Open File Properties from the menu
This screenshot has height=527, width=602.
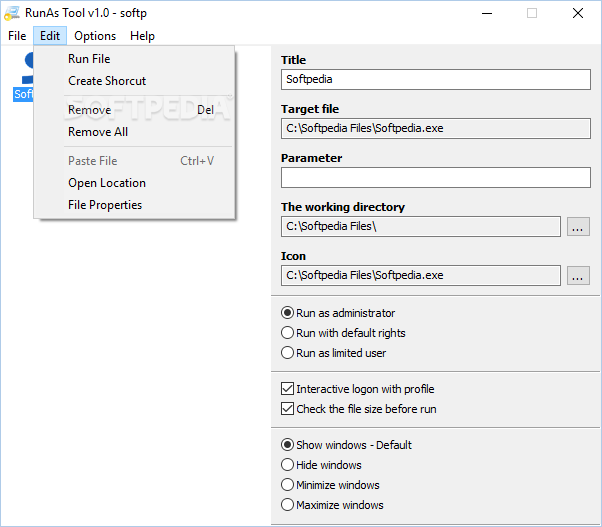coord(134,205)
